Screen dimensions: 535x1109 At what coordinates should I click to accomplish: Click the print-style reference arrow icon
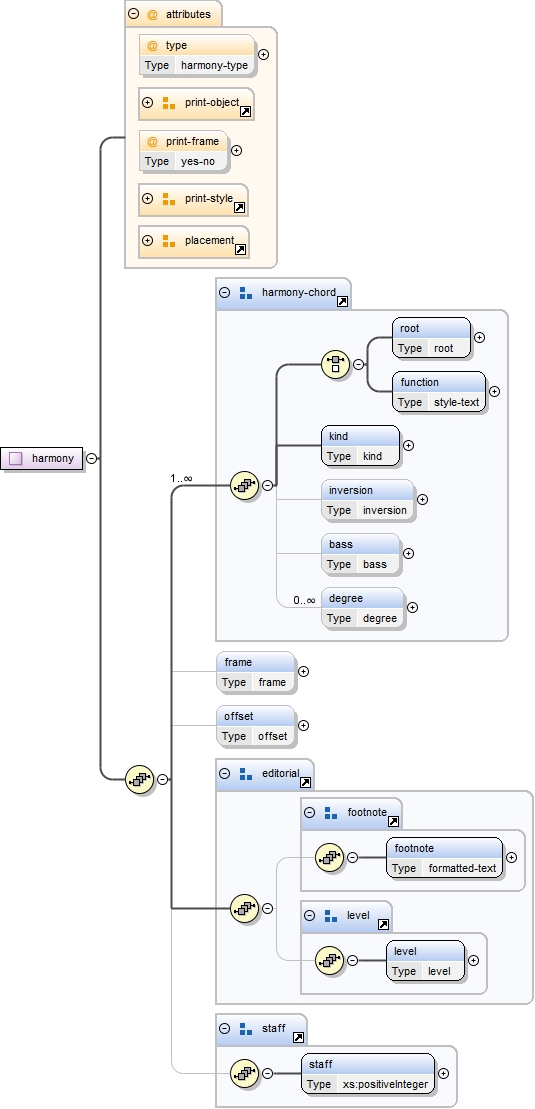[239, 208]
